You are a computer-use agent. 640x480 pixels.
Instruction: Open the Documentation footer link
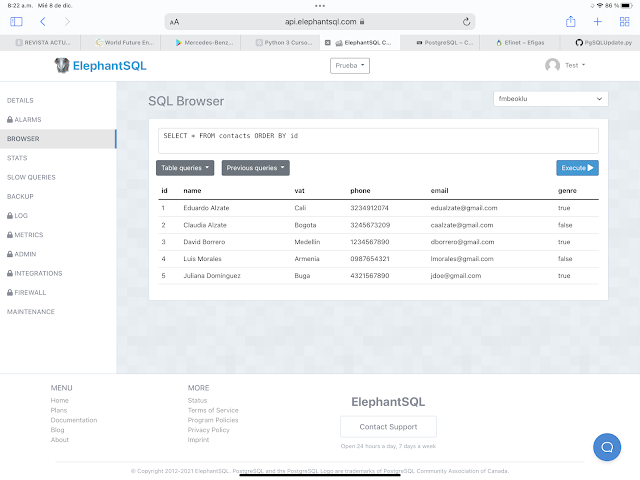pos(74,420)
